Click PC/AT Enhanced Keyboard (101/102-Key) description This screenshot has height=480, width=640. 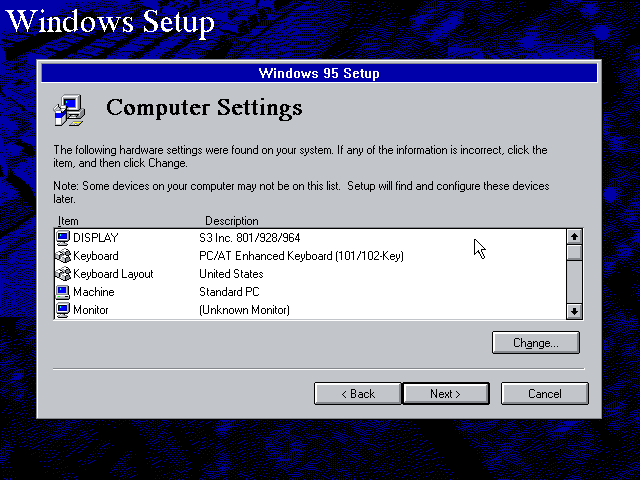coord(301,256)
